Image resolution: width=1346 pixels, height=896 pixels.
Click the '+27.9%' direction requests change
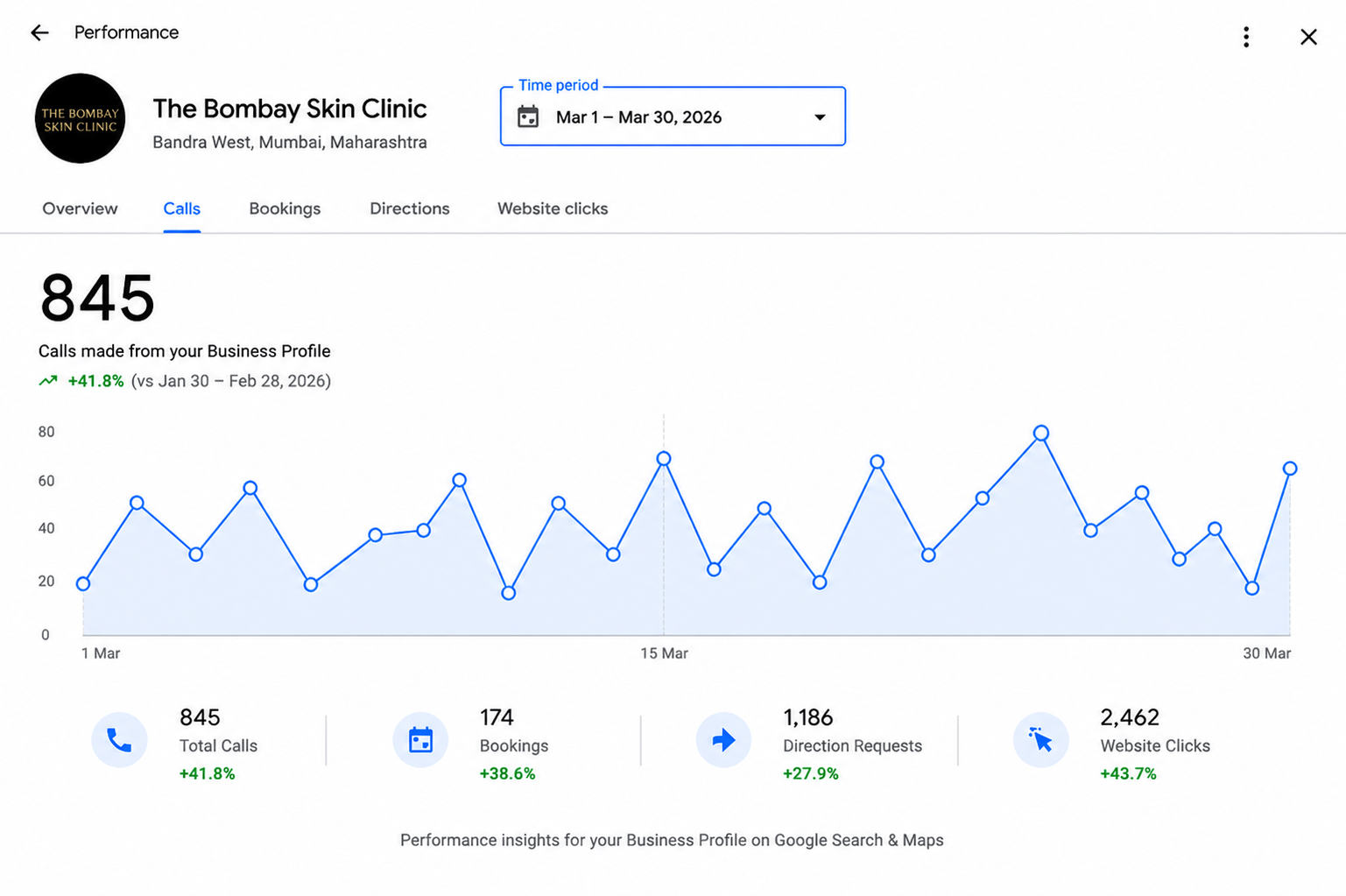810,773
